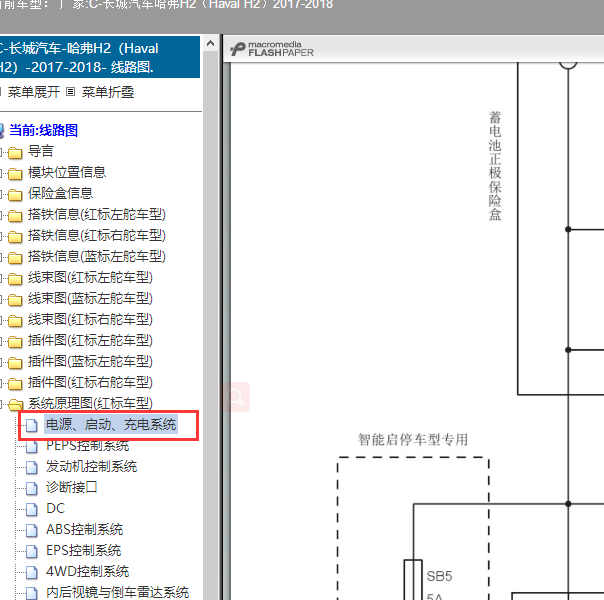
Task: Select 电源、启动、充电系统 diagram
Action: [x=111, y=424]
